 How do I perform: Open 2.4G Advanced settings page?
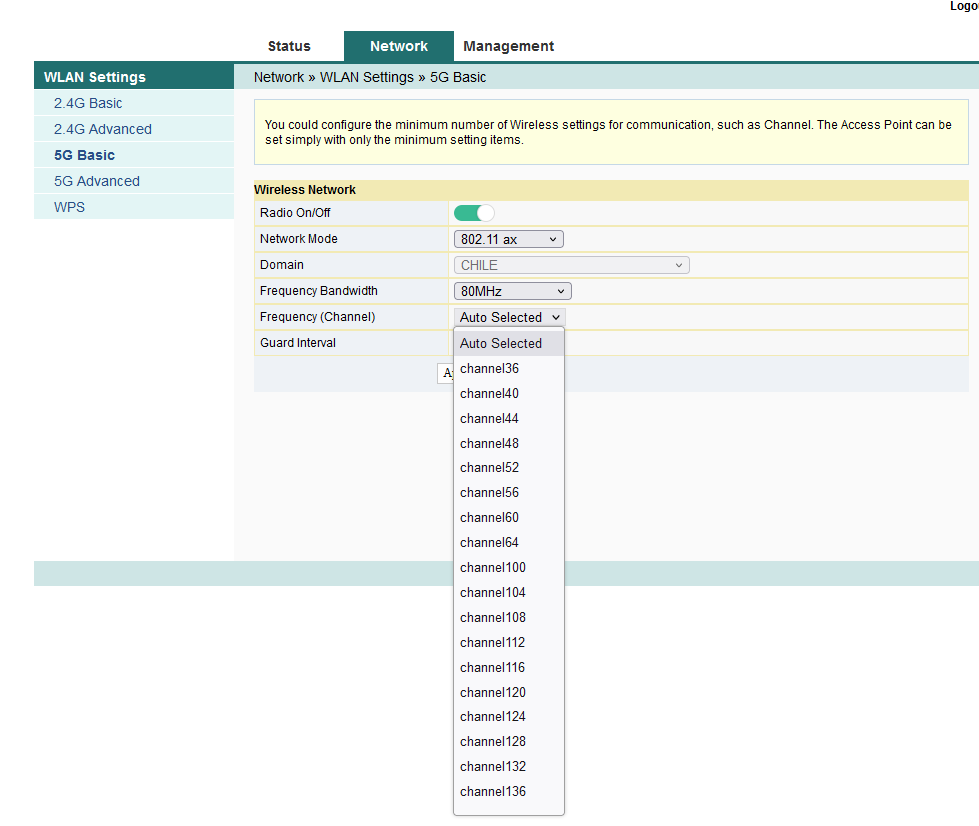(103, 129)
